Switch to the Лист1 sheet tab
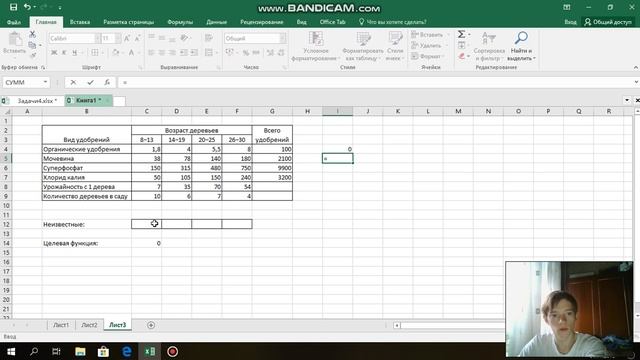The image size is (640, 360). 61,325
